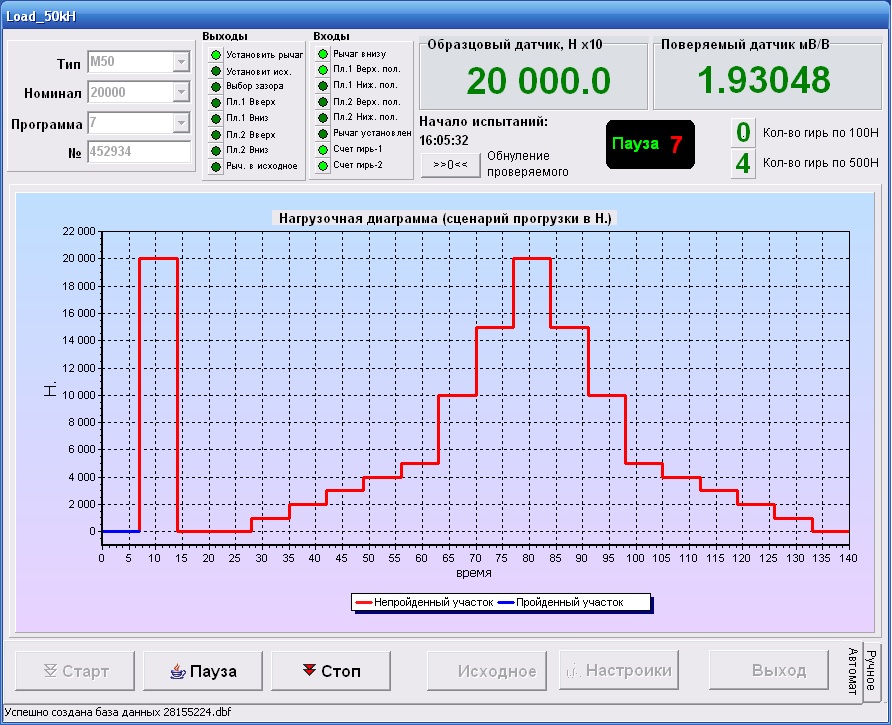Screen dimensions: 892x725
Task: Toggle the Пл.1 Вверх output indicator
Action: pos(215,102)
